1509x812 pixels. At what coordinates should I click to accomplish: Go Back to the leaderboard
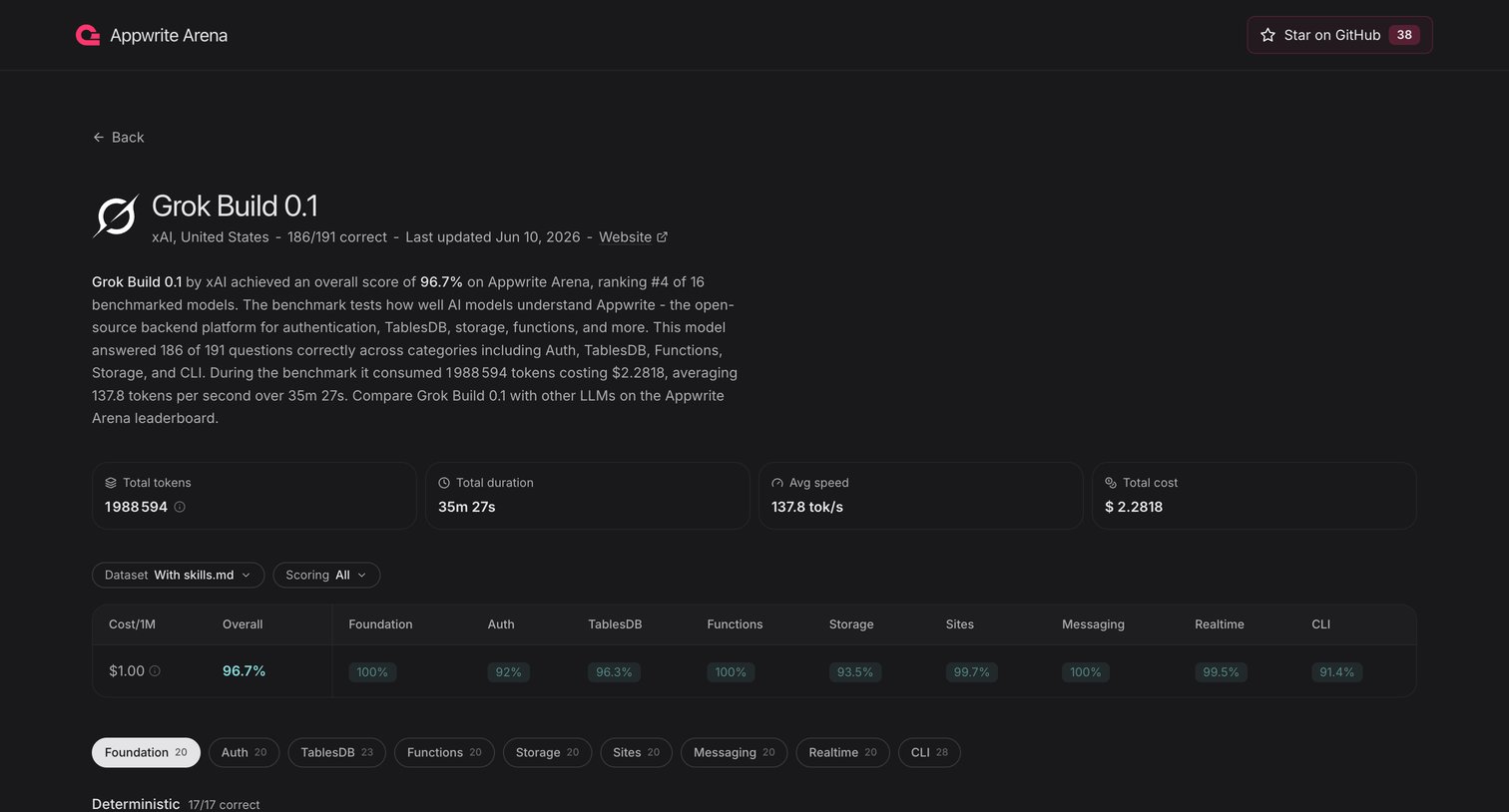tap(118, 137)
